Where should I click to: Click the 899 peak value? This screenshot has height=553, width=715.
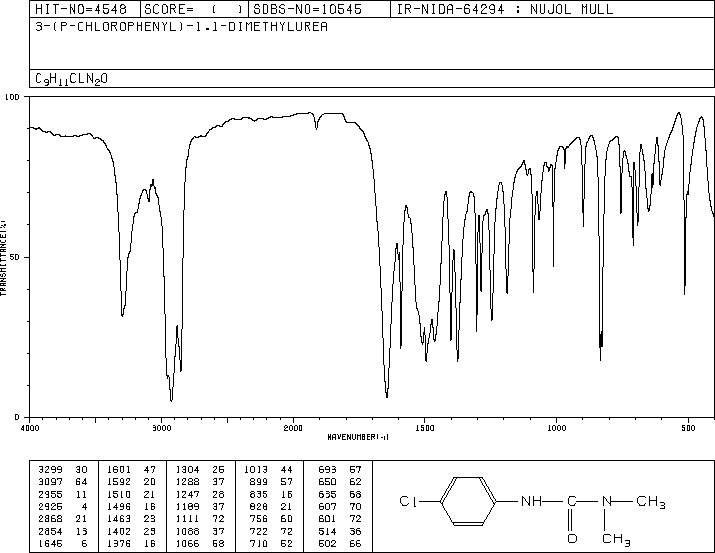click(259, 482)
